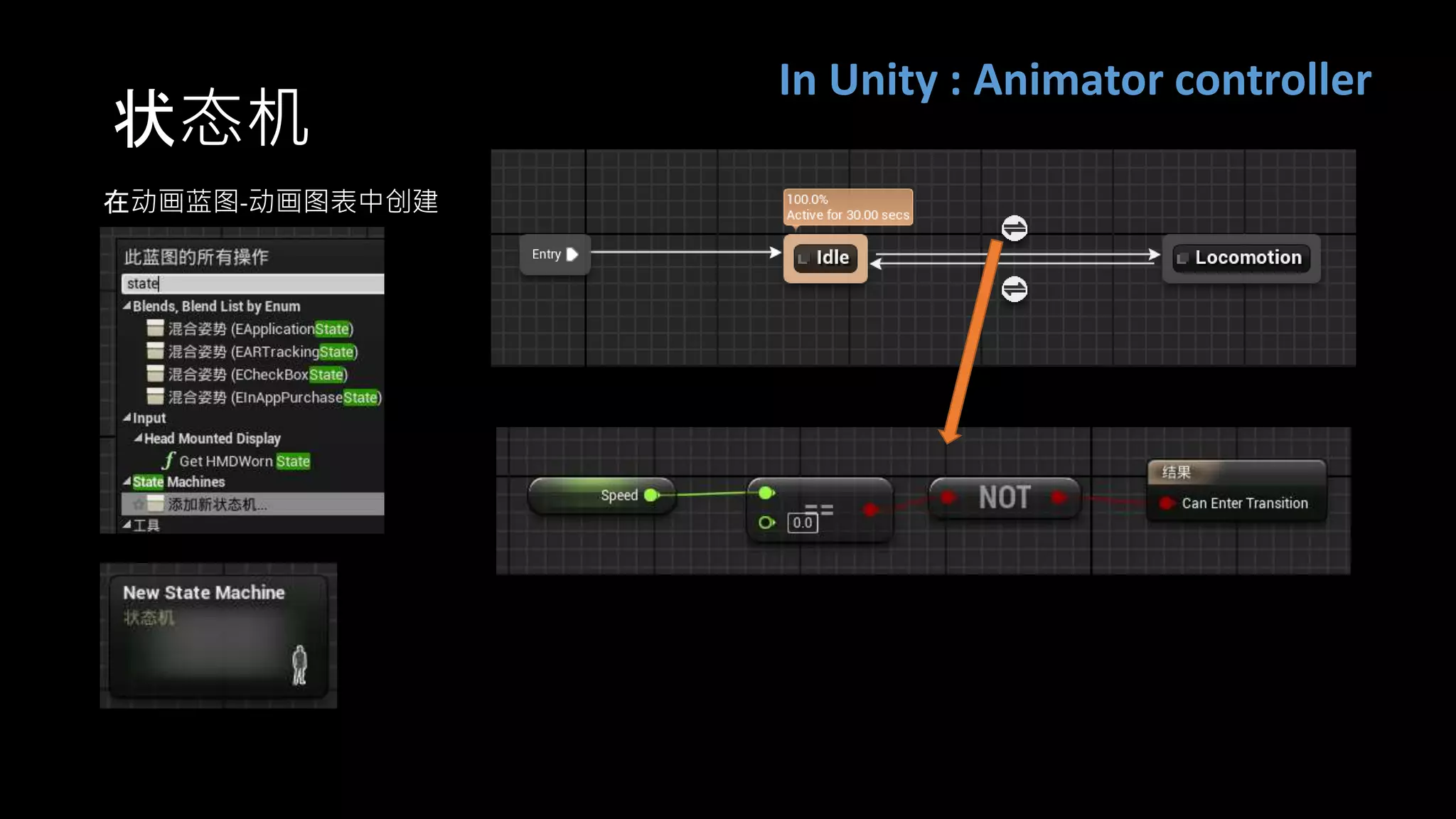Screen dimensions: 1456x819
Task: Select the Idle state node
Action: 825,258
